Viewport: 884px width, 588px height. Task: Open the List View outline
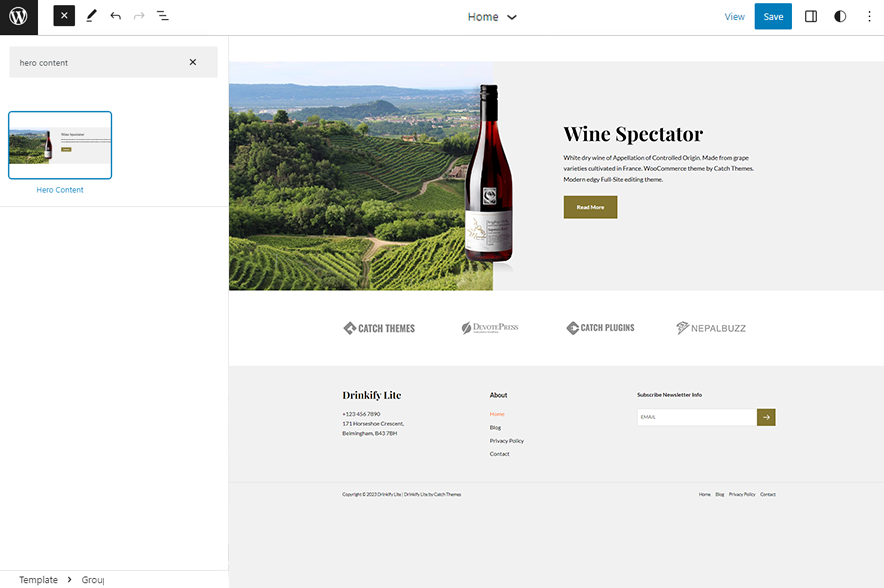coord(163,16)
